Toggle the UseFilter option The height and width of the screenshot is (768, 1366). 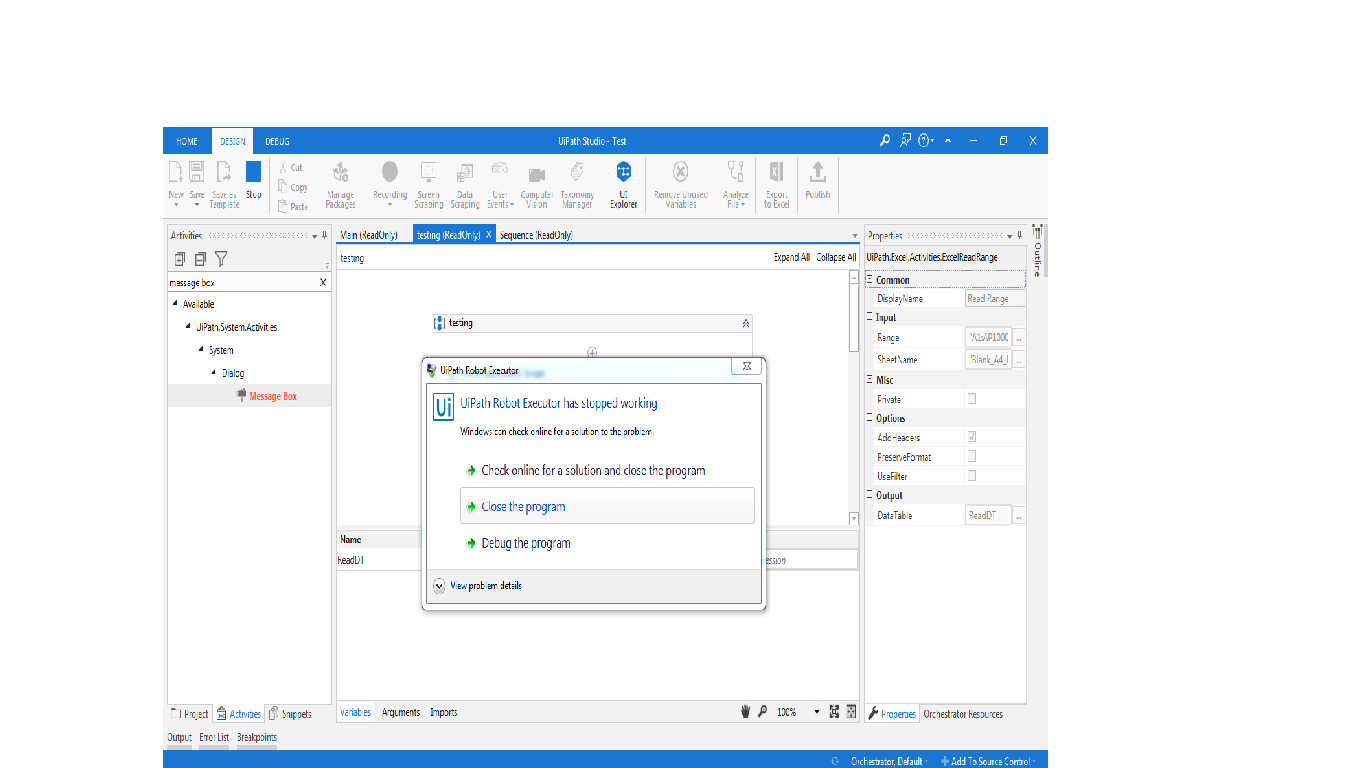tap(970, 475)
